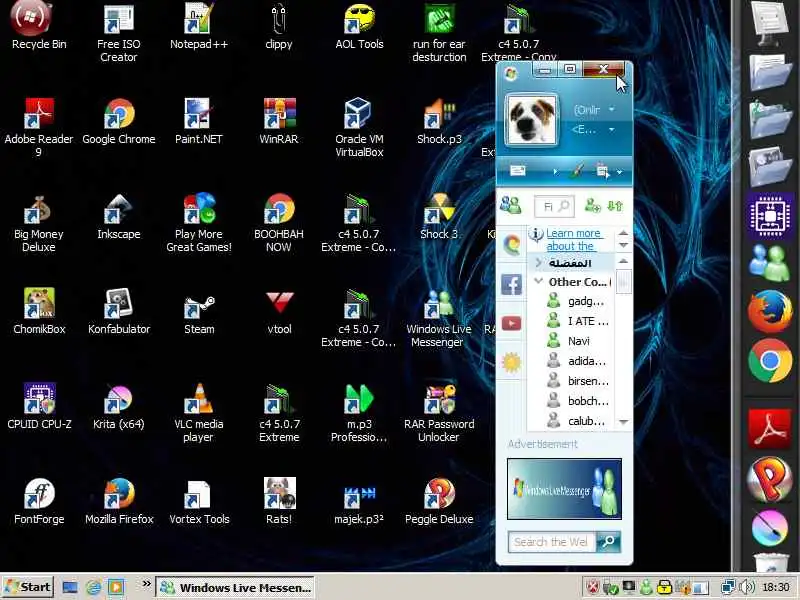Open the Messenger email inbox icon

click(x=517, y=170)
